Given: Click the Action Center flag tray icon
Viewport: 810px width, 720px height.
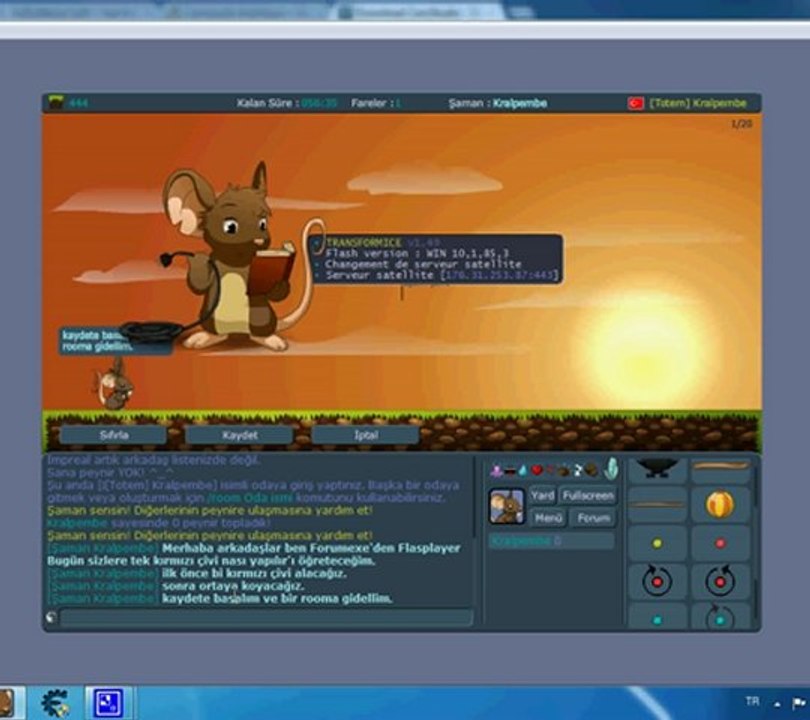Looking at the screenshot, I should [x=799, y=702].
